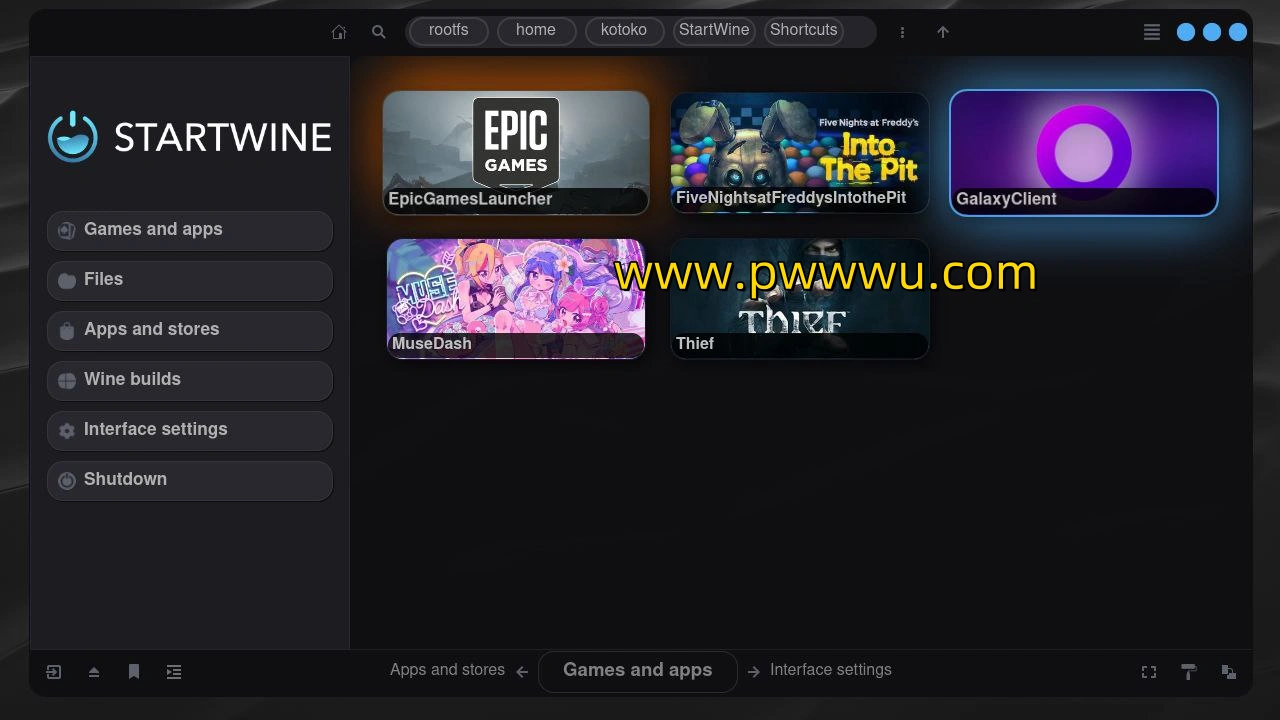This screenshot has width=1280, height=720.
Task: Open the three-dot more options menu
Action: [902, 32]
